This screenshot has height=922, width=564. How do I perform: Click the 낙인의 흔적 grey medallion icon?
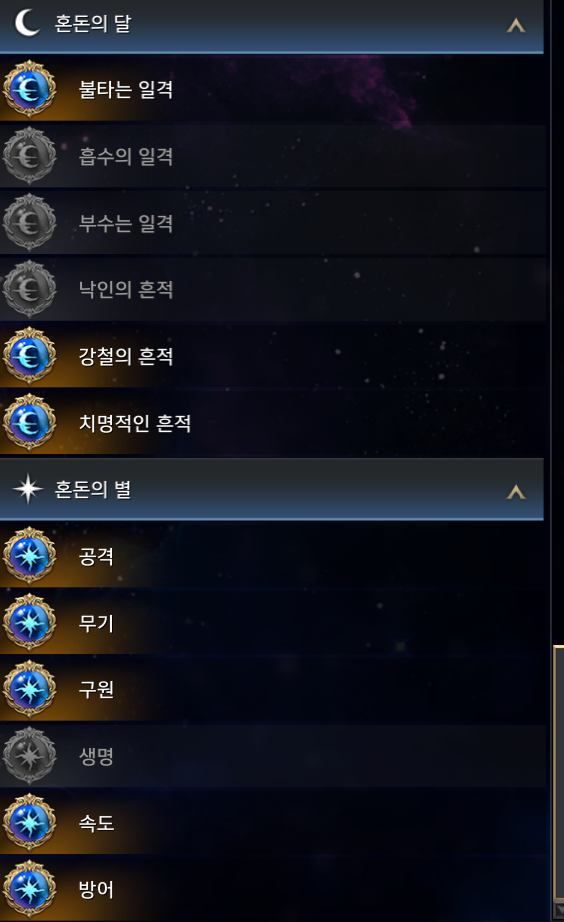pyautogui.click(x=29, y=289)
